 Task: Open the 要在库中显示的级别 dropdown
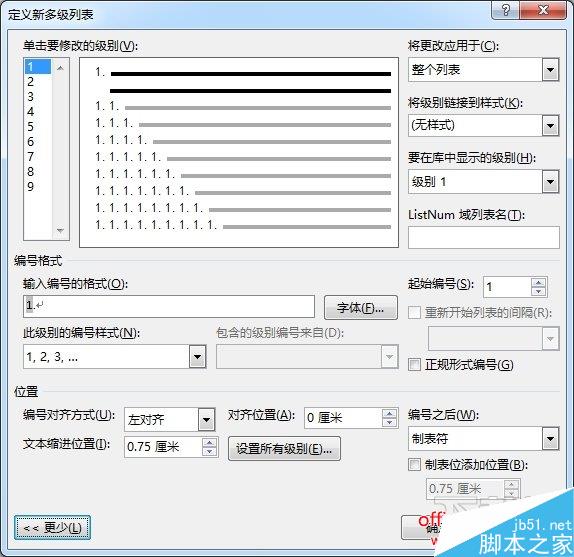[x=550, y=182]
